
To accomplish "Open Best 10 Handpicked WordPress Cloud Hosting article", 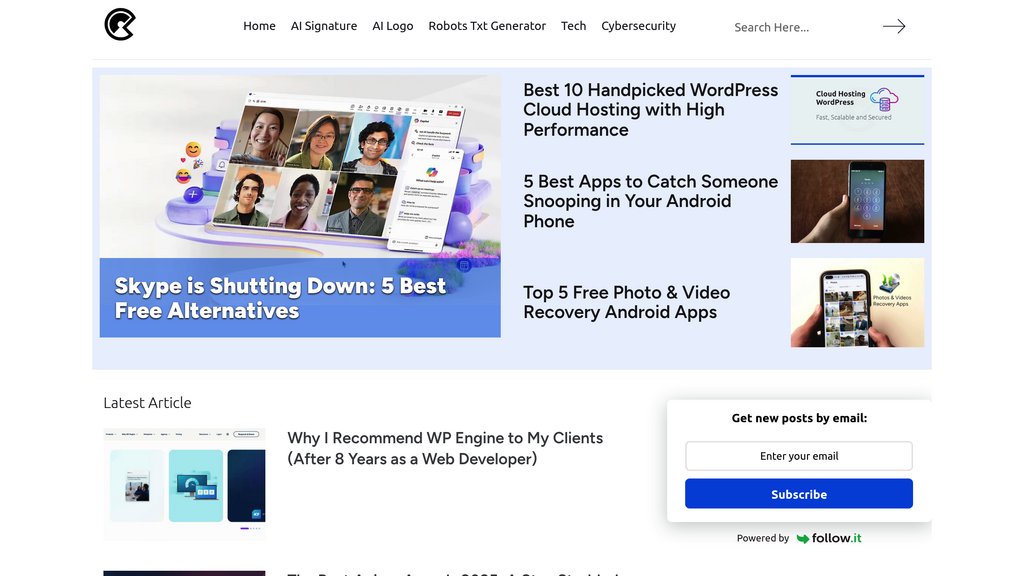I will click(650, 110).
